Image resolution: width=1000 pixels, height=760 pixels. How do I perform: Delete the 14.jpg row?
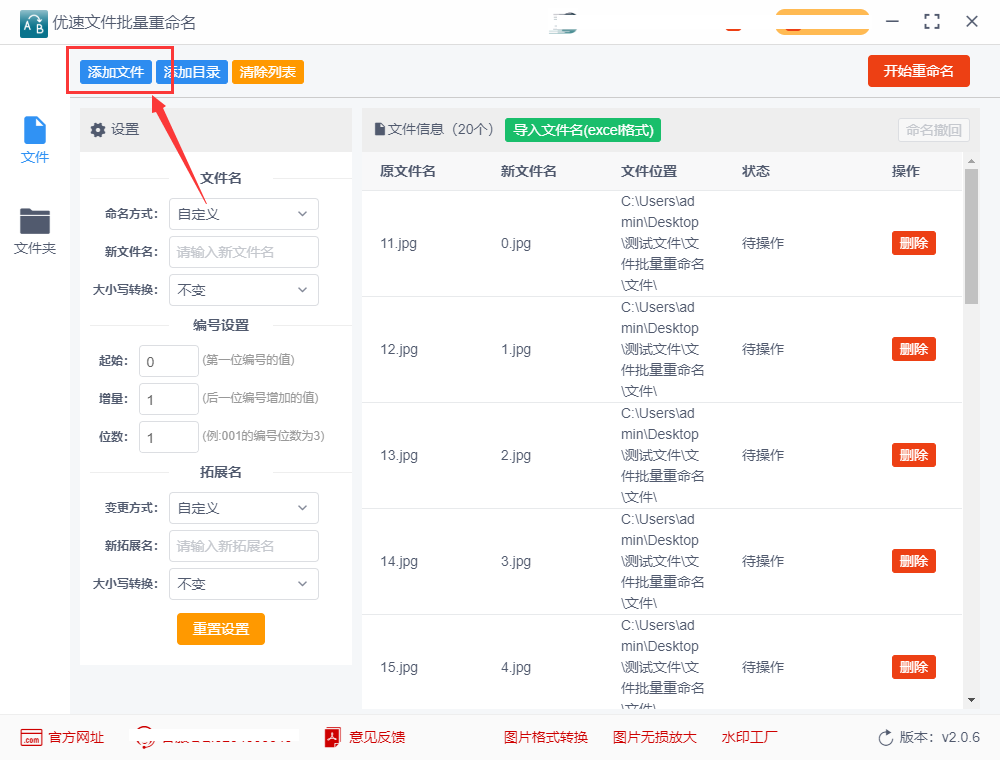point(913,561)
